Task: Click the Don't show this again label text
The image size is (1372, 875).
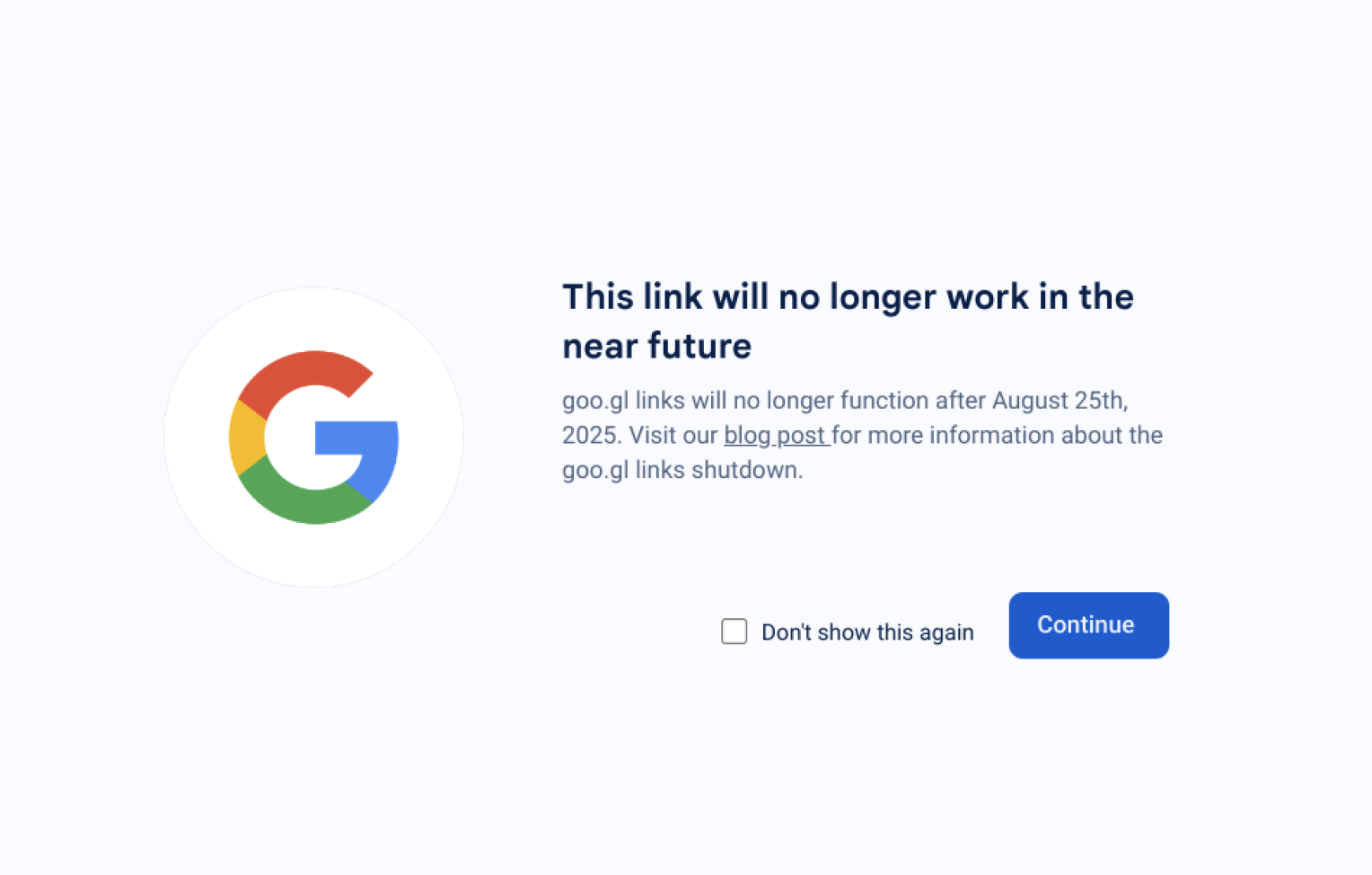Action: pyautogui.click(x=866, y=632)
